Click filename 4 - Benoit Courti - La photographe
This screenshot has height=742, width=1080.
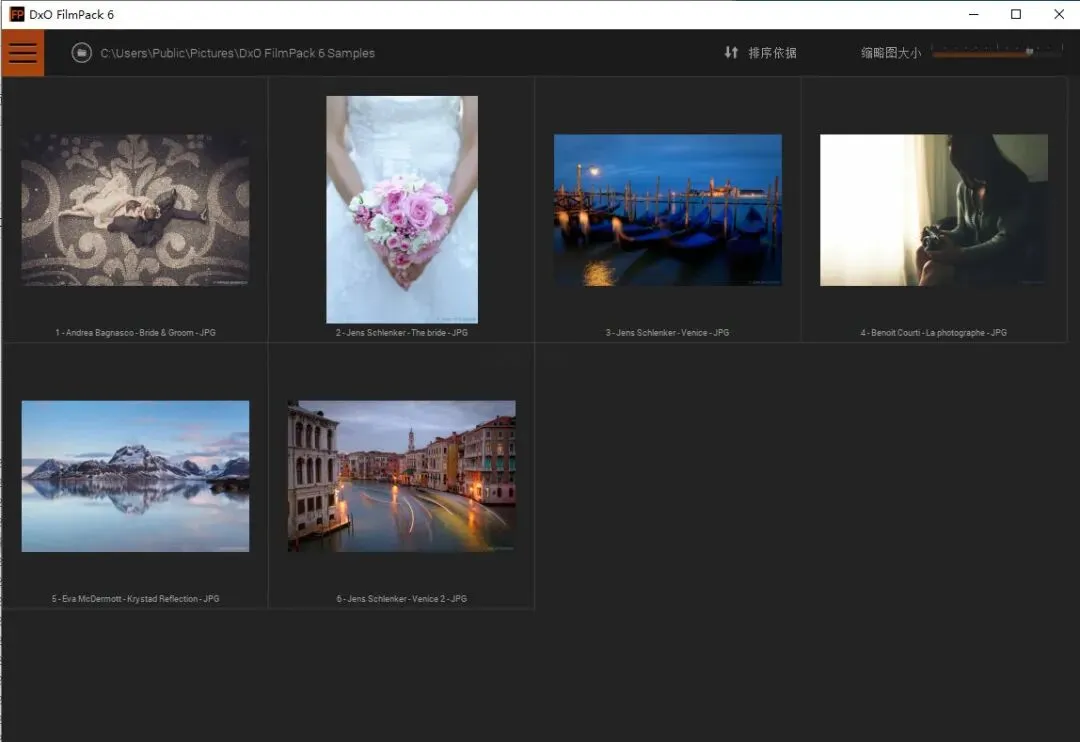click(x=933, y=333)
